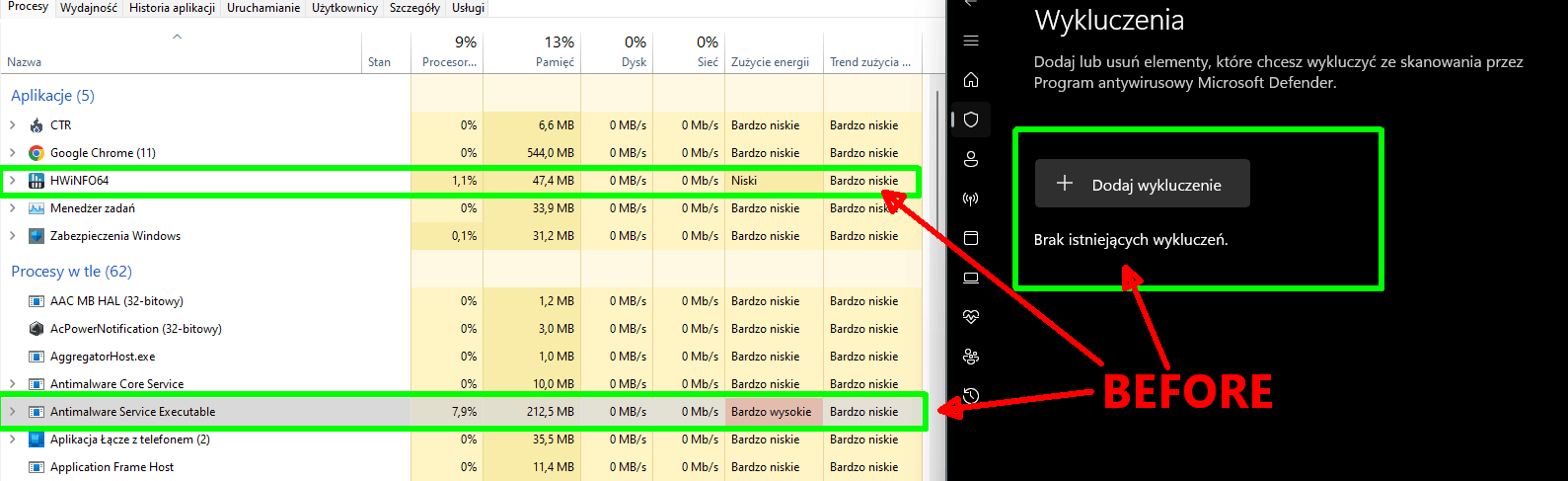Click the CTR process icon
The height and width of the screenshot is (481, 1568).
pos(37,125)
